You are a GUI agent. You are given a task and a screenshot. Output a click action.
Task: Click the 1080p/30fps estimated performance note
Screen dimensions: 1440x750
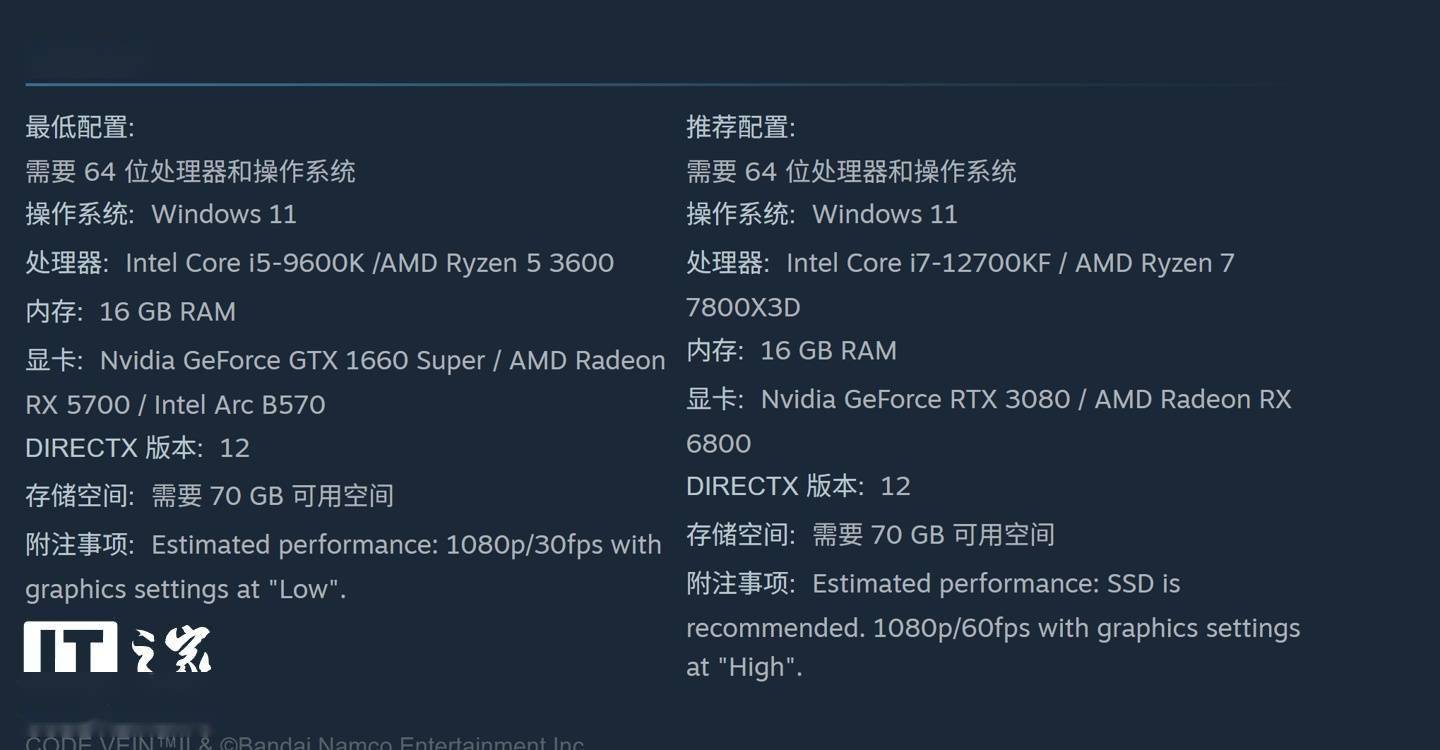click(405, 545)
